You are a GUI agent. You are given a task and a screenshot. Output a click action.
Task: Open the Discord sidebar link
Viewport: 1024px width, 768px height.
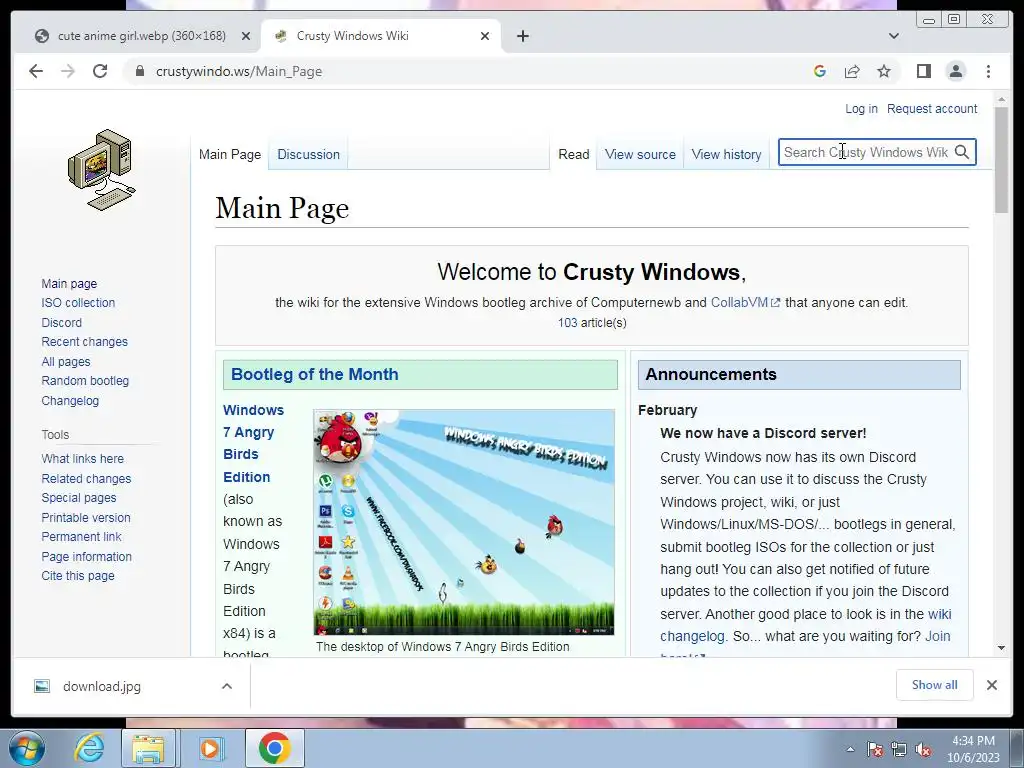[x=61, y=323]
